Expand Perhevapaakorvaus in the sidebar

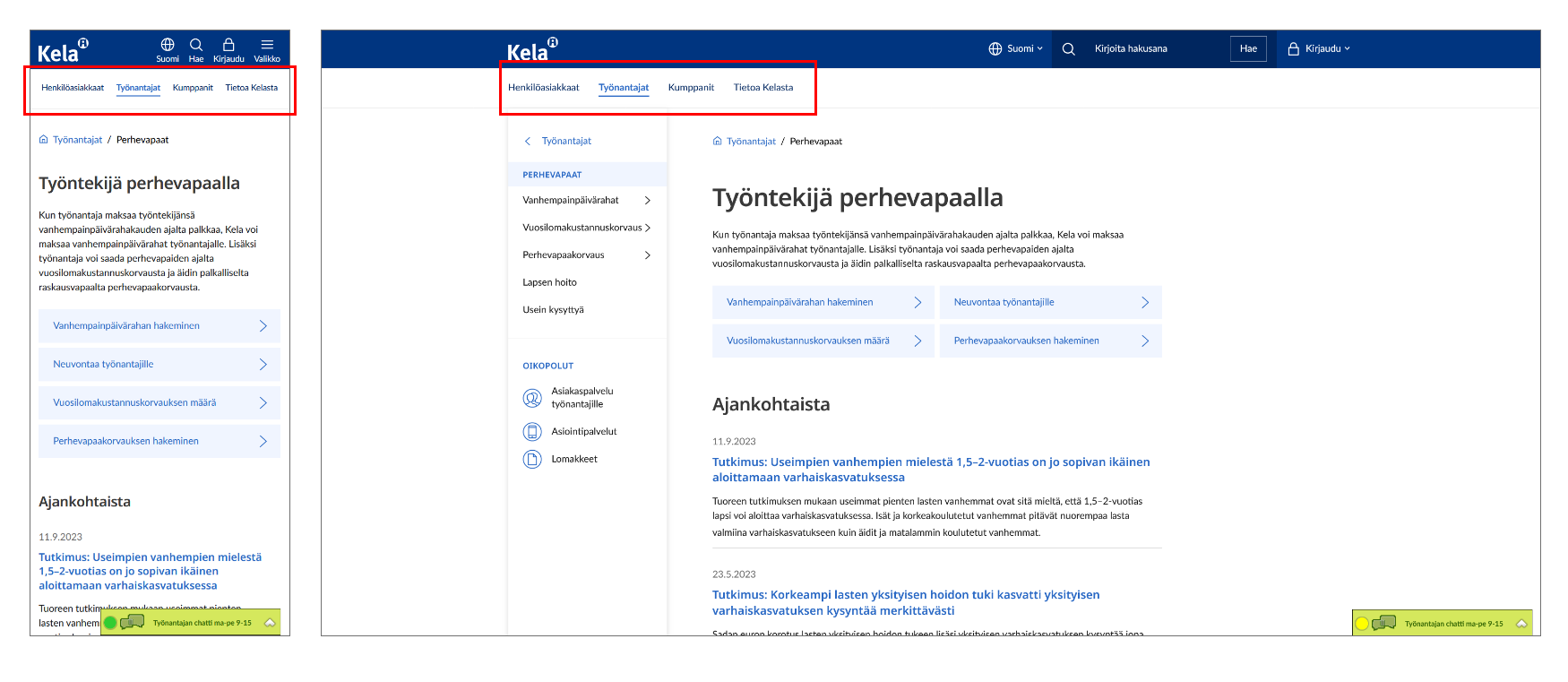point(647,255)
